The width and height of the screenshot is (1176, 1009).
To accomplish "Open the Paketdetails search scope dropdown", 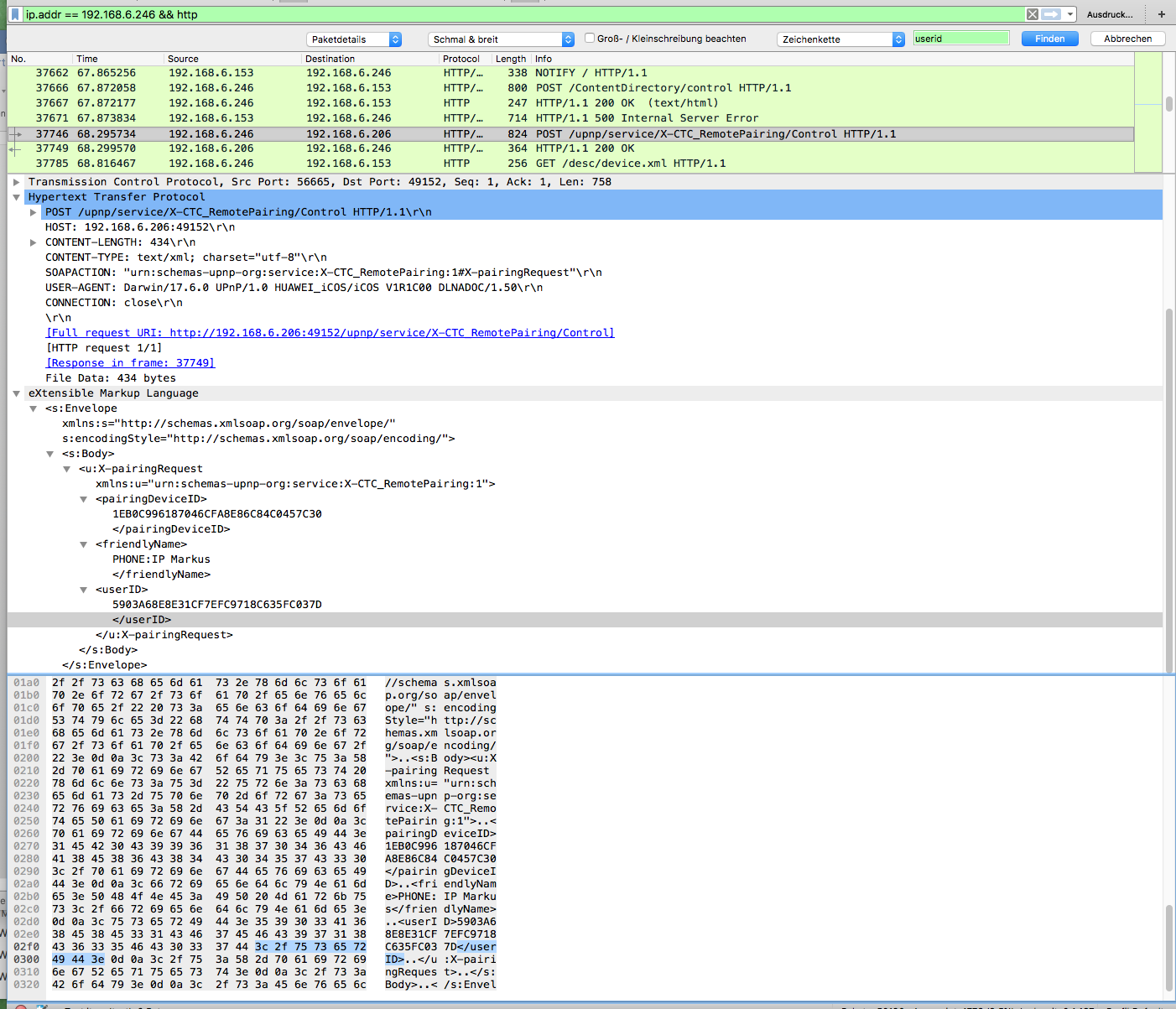I will (x=355, y=39).
